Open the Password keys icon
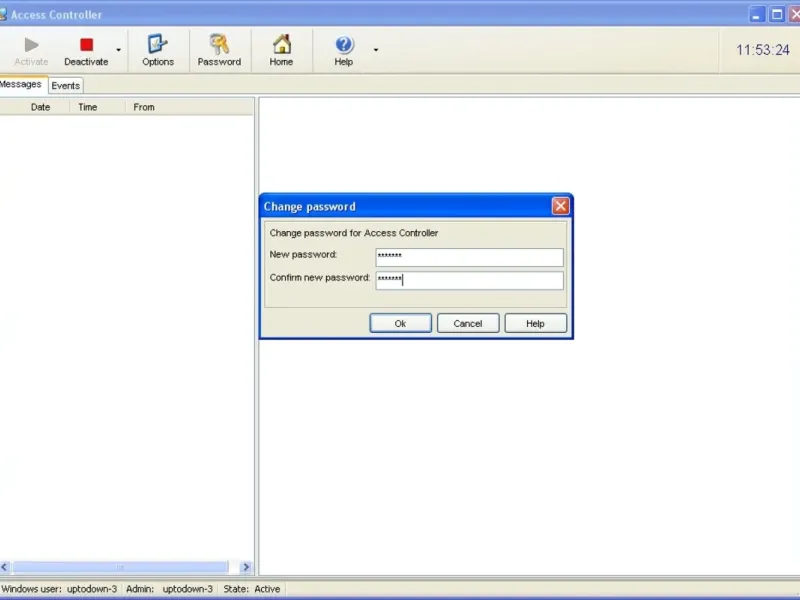This screenshot has width=800, height=600. [219, 44]
